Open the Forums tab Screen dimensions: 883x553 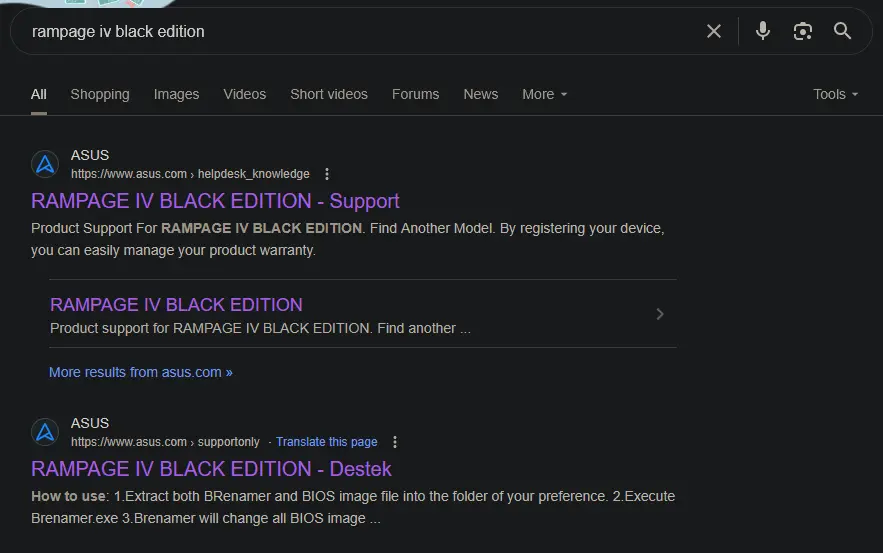(x=416, y=94)
